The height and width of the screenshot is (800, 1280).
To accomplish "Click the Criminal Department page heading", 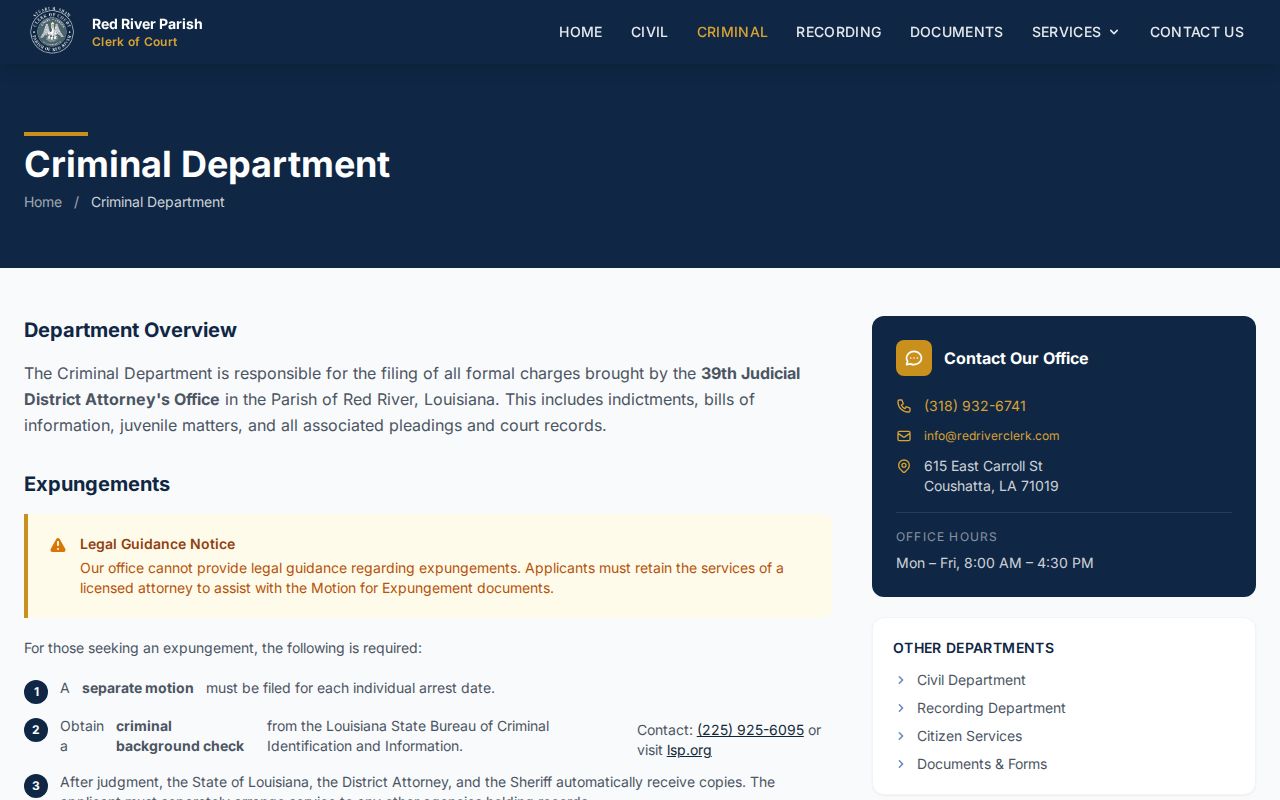I will 207,164.
